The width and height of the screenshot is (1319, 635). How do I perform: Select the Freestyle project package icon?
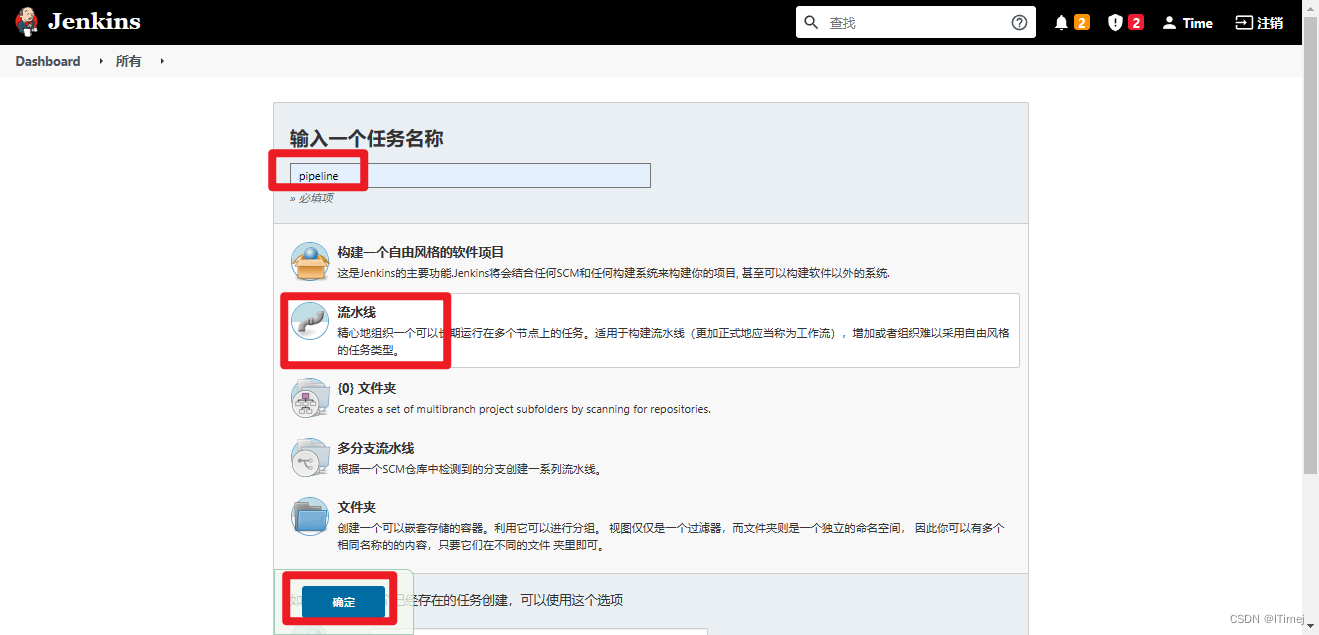click(310, 261)
